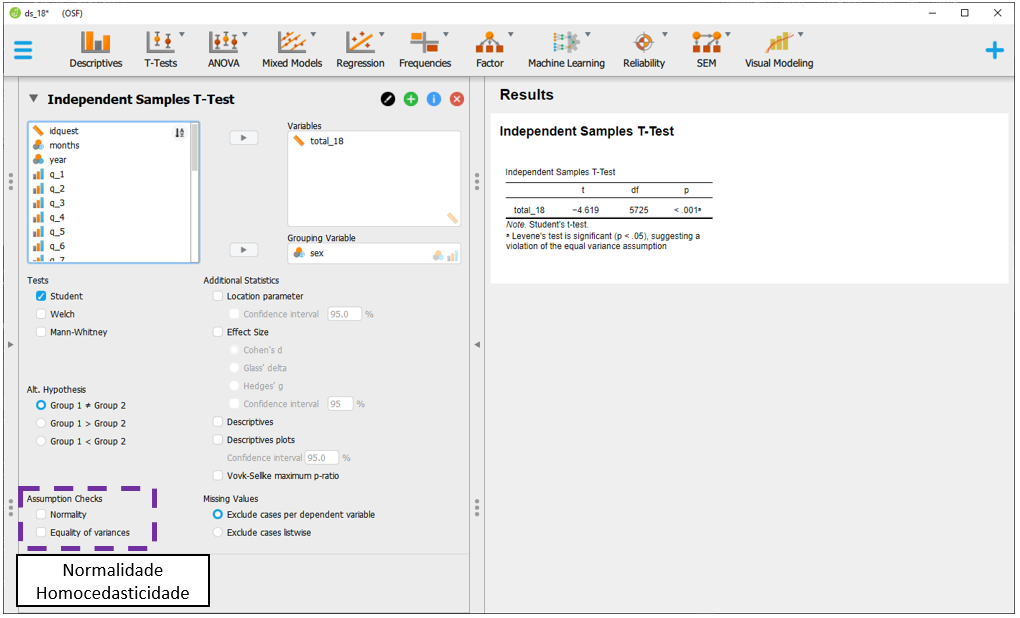
Task: Click the green duplicate analysis icon
Action: pos(410,99)
